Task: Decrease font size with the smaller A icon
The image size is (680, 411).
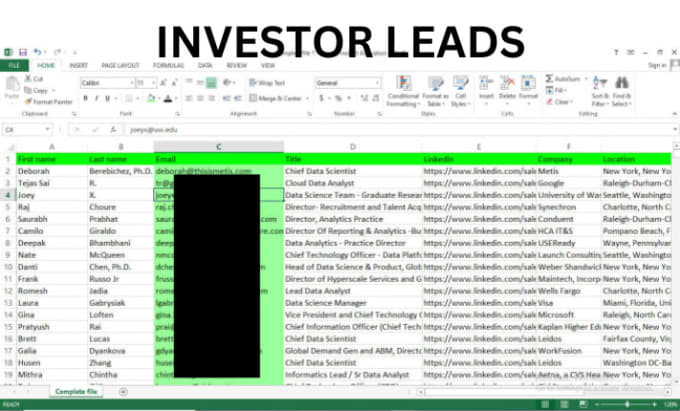Action: tap(174, 83)
